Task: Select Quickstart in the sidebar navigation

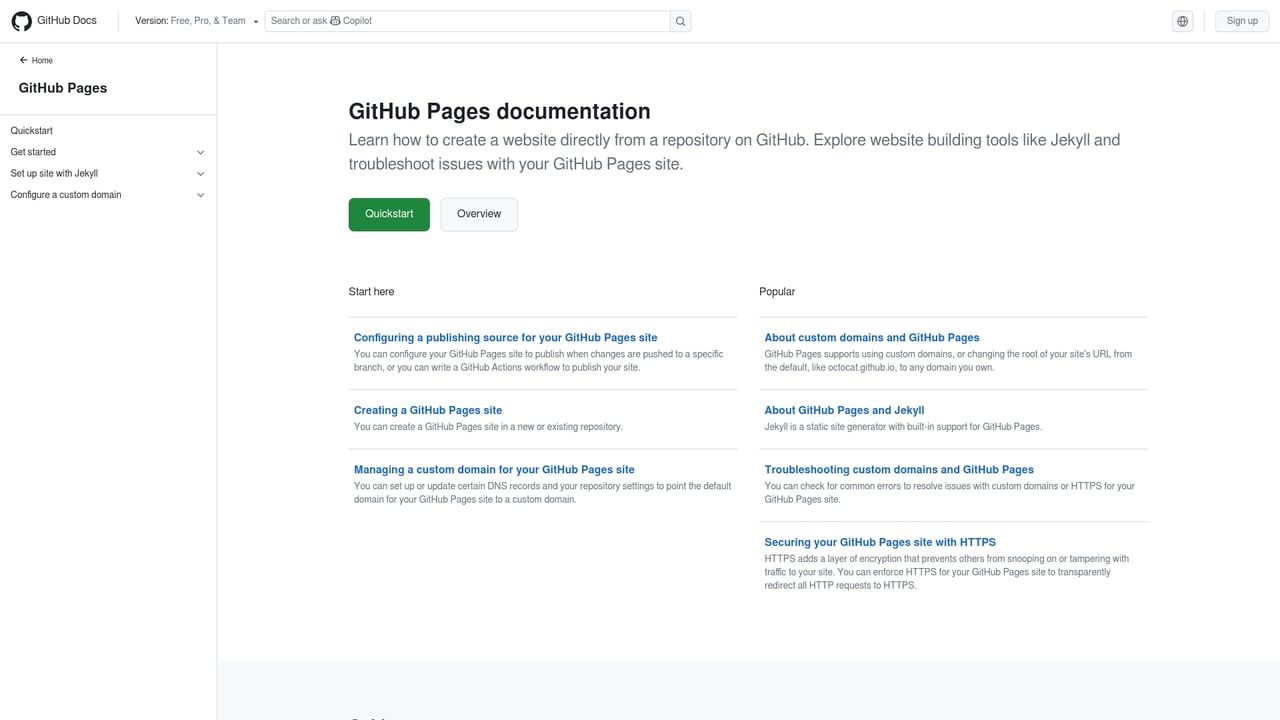Action: coord(31,130)
